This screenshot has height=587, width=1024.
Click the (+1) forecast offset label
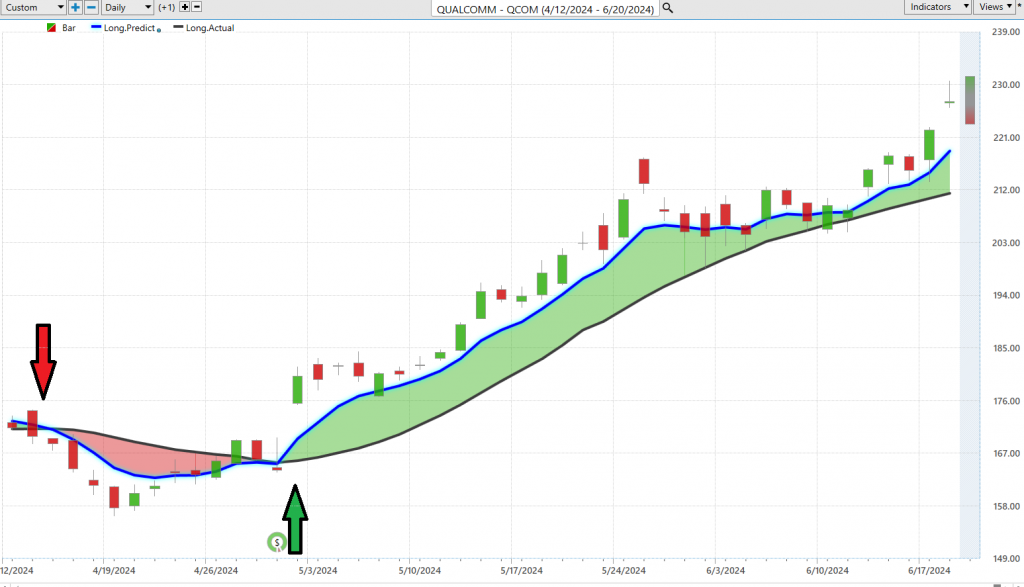tap(167, 7)
